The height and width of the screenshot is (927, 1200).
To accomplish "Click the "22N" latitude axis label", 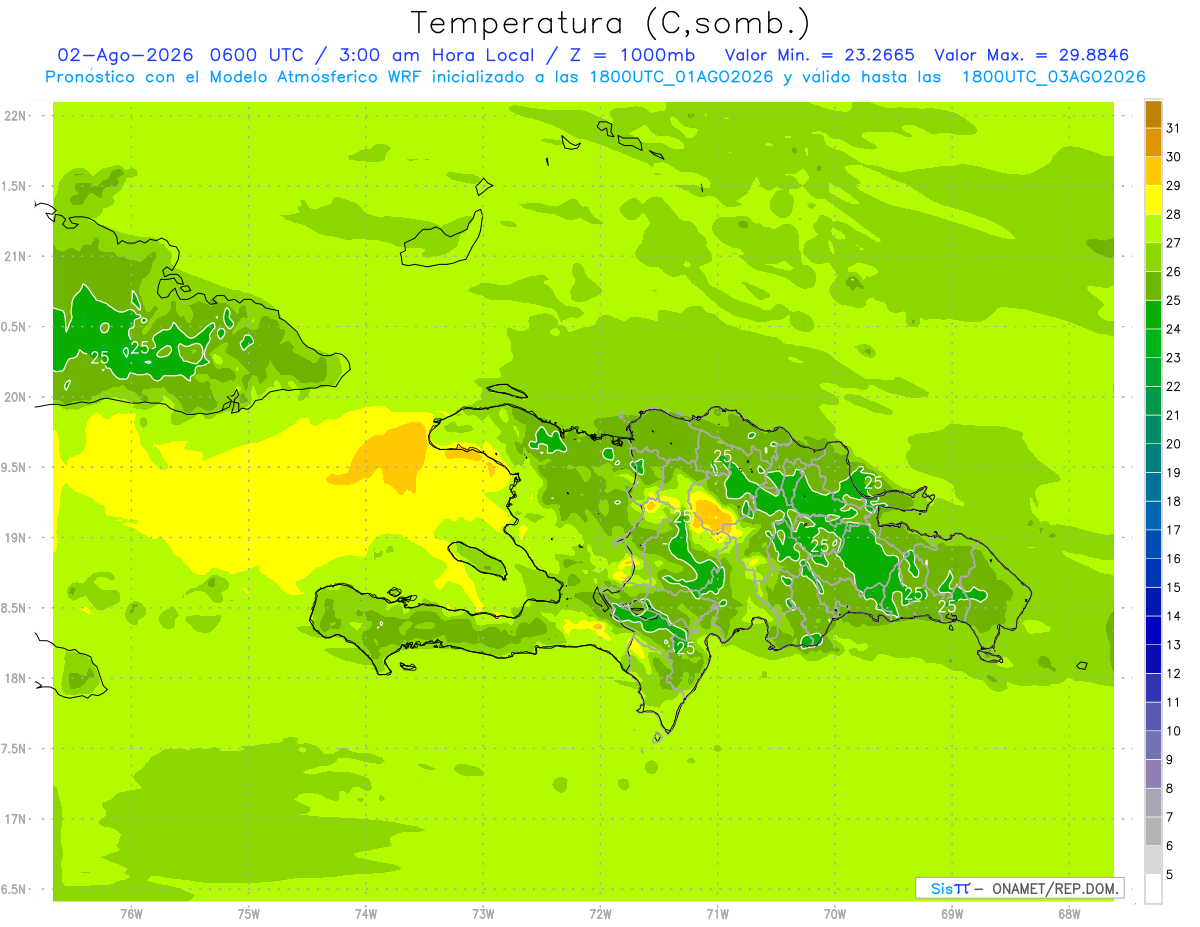I will (14, 115).
